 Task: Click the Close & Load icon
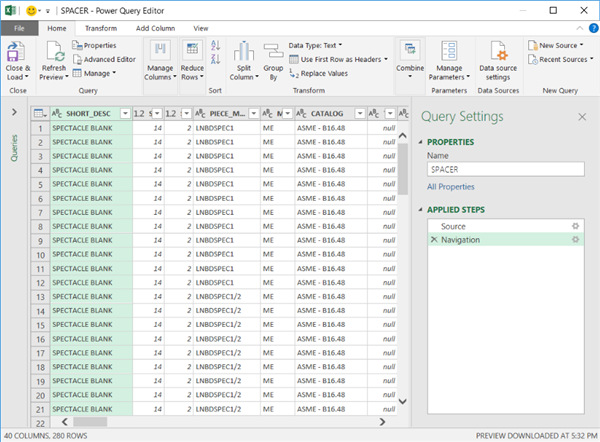coord(16,52)
